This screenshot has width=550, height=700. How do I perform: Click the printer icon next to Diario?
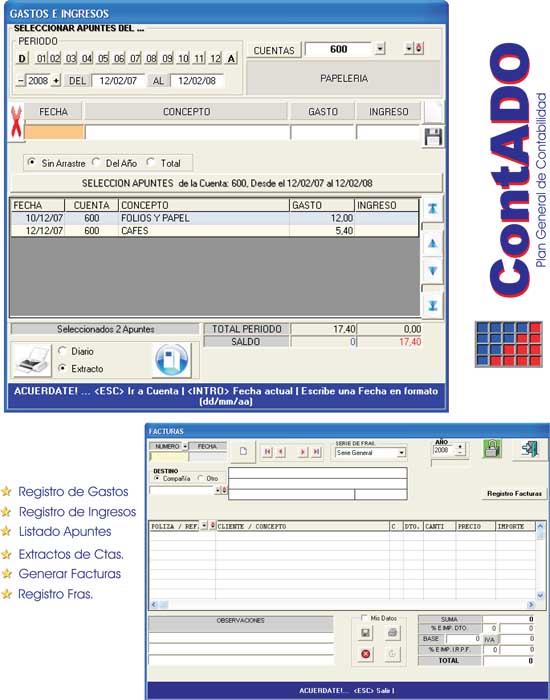[33, 360]
